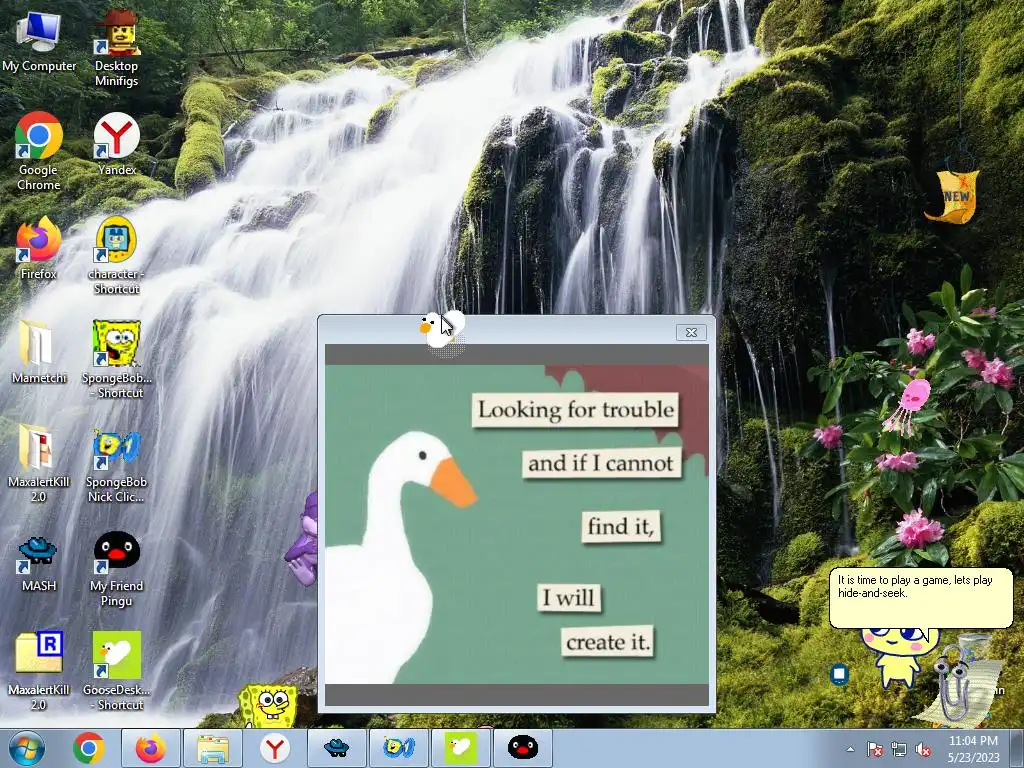Click the Show Desktop button at the taskbar edge
This screenshot has height=768, width=1024.
(1019, 748)
